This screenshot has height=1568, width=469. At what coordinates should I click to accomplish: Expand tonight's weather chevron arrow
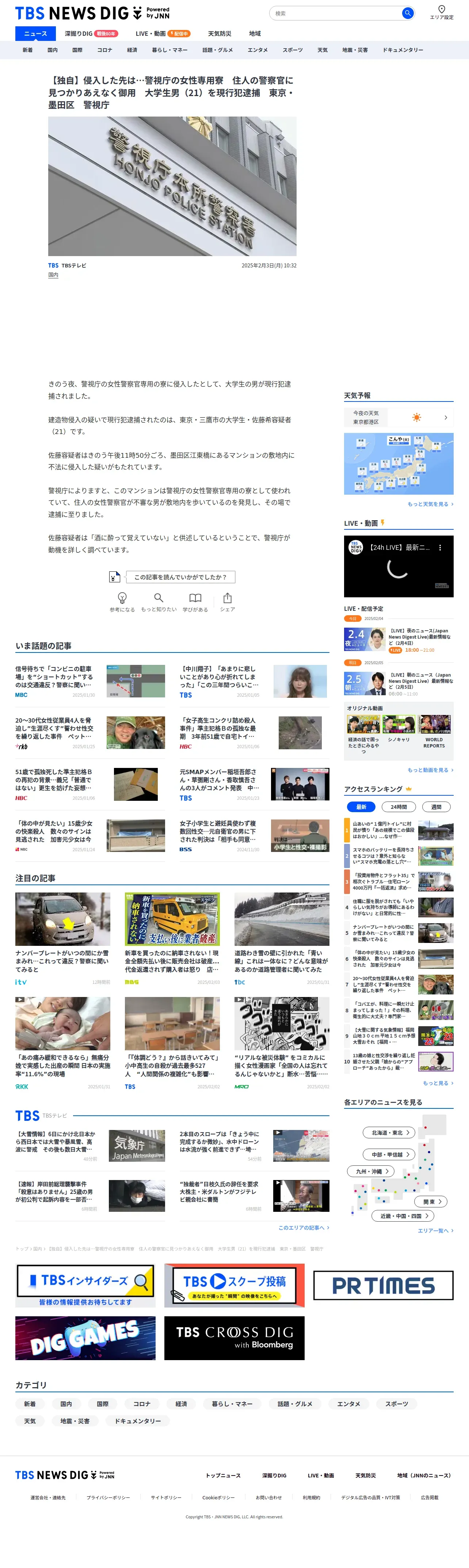coord(446,418)
